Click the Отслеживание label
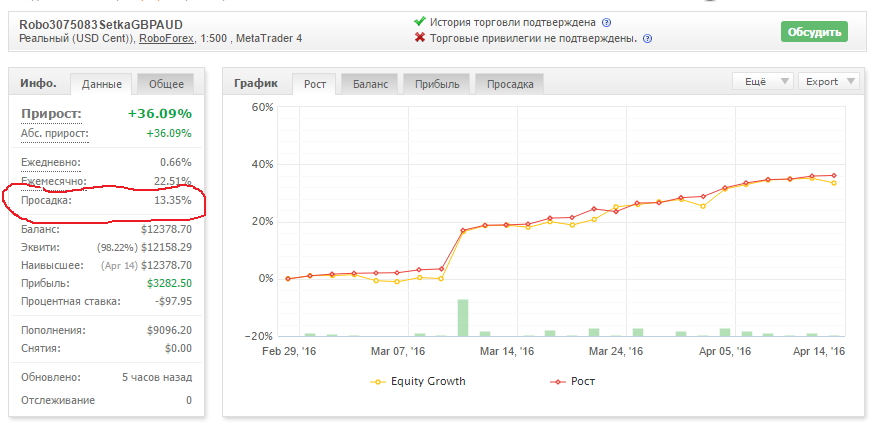The height and width of the screenshot is (438, 873). click(x=58, y=400)
